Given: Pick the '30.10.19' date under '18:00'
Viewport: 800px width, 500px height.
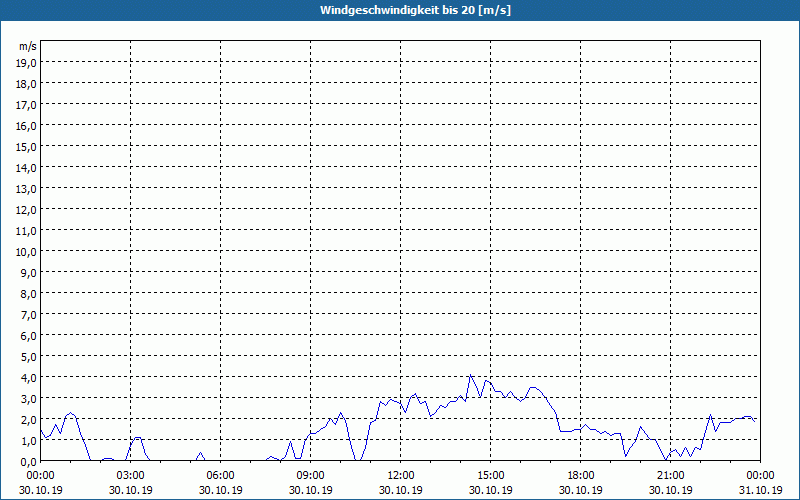Looking at the screenshot, I should (x=581, y=490).
